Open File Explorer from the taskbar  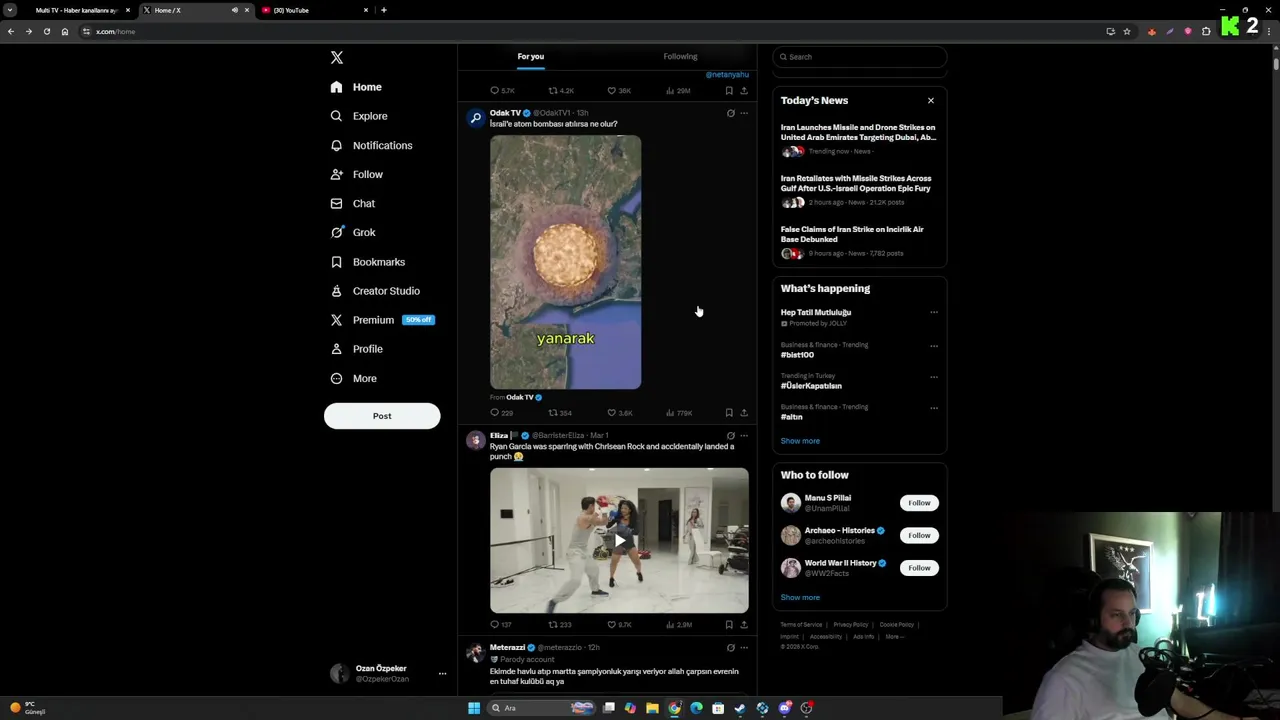[652, 708]
